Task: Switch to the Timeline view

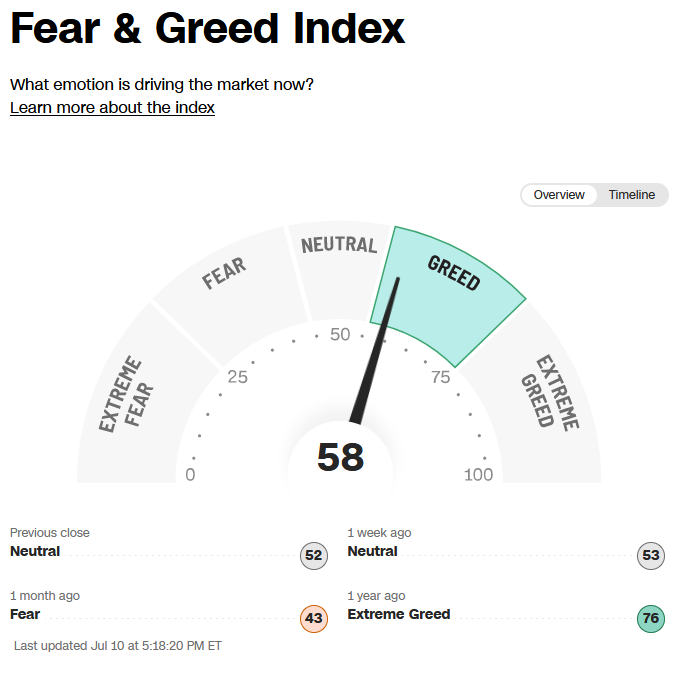Action: point(631,195)
